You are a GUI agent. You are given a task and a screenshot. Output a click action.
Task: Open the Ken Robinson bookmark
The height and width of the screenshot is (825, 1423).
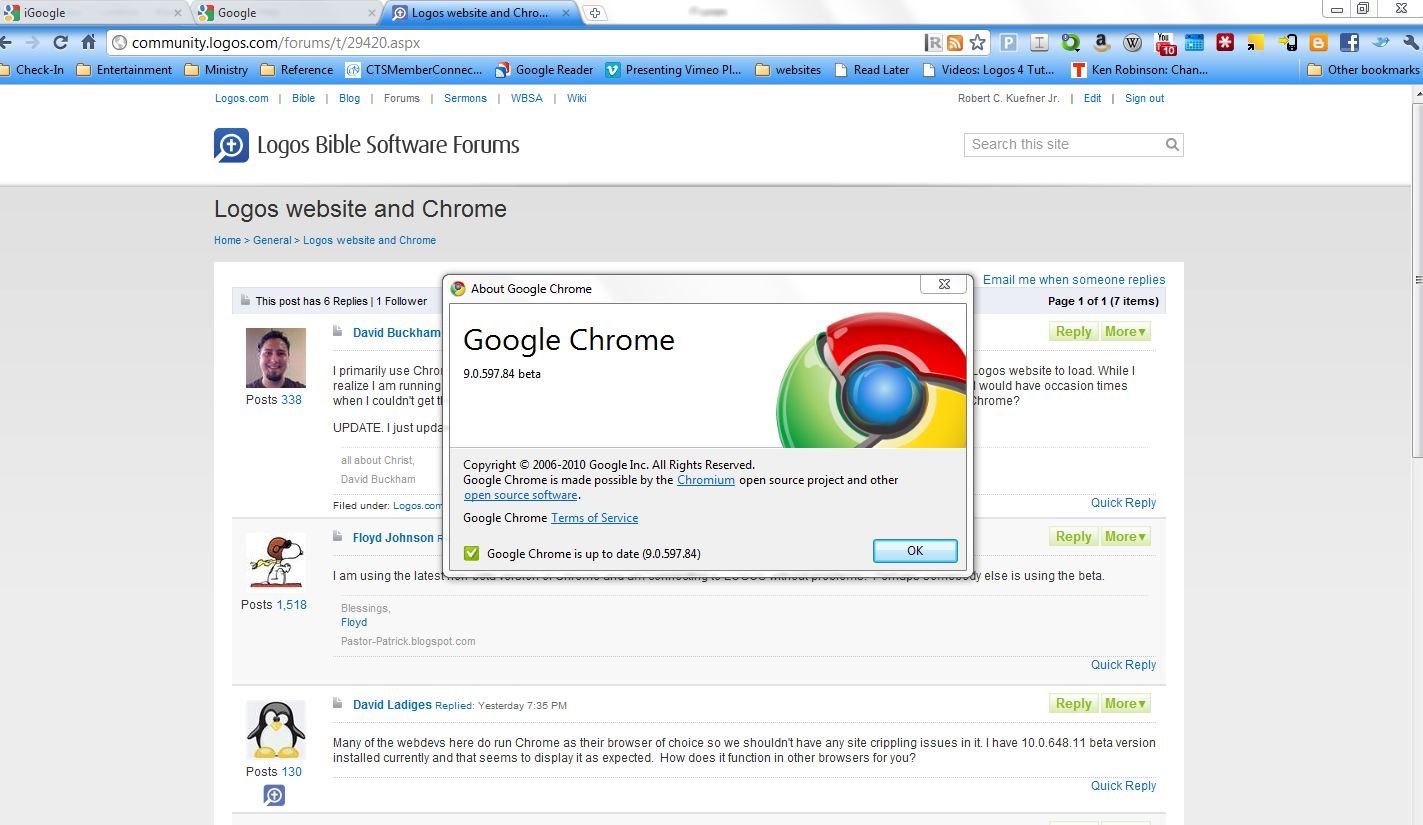coord(1139,70)
